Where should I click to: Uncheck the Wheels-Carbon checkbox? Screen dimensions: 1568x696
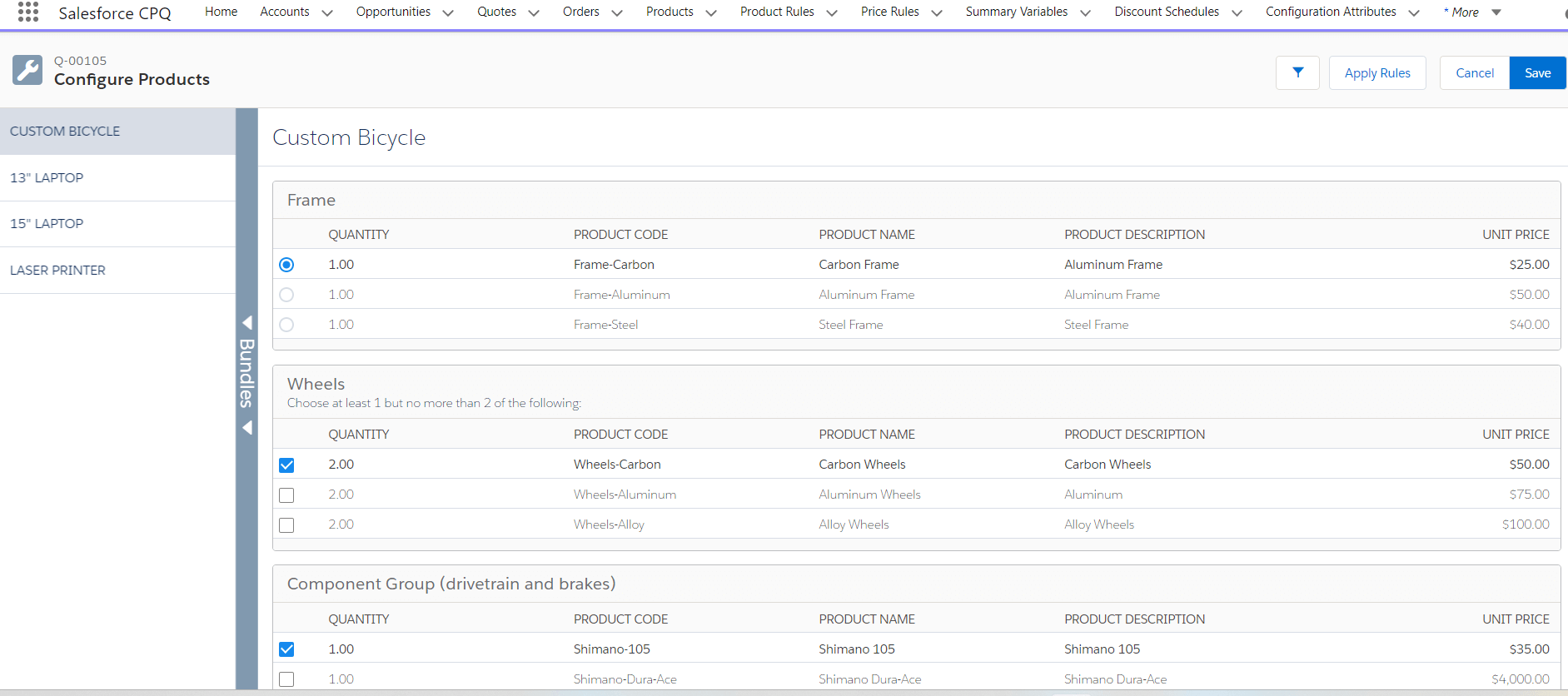pos(286,465)
